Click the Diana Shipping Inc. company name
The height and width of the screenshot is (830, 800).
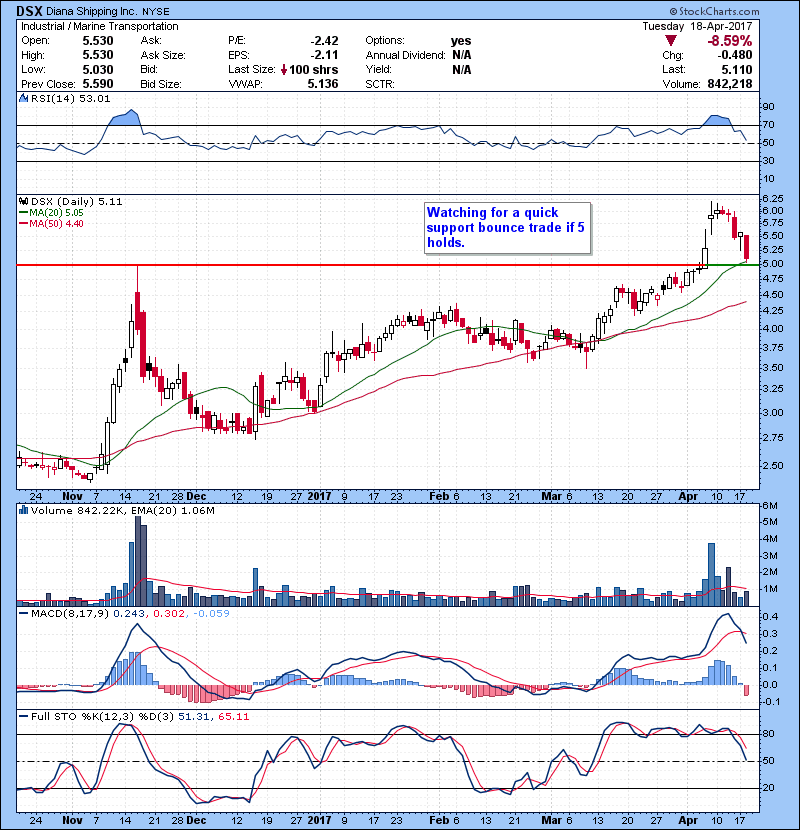coord(92,11)
